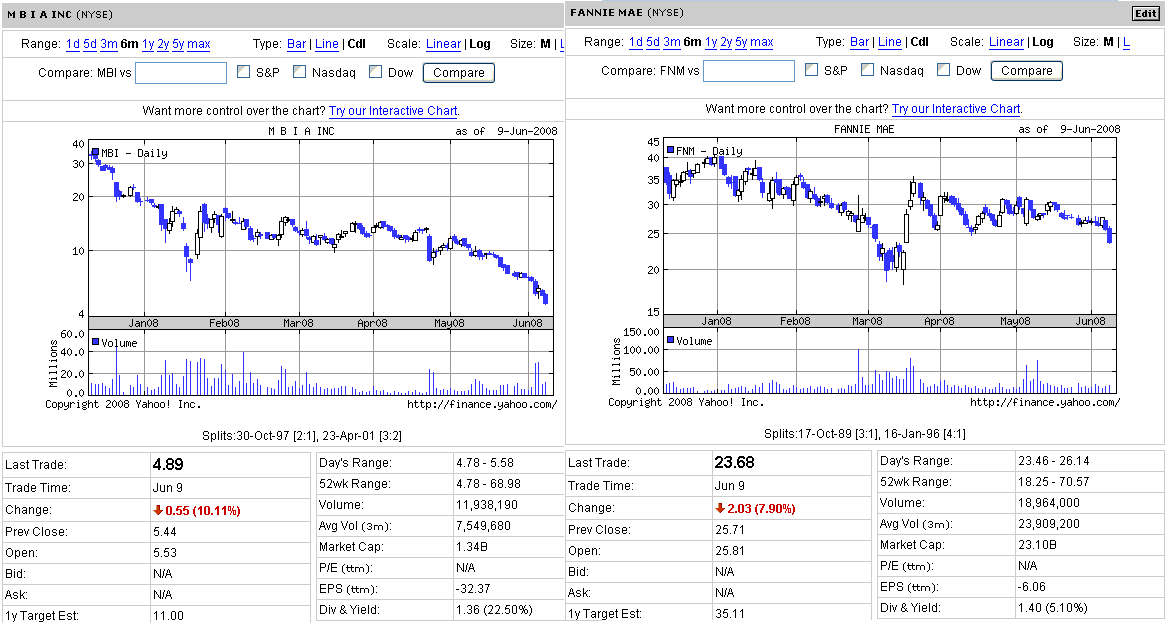This screenshot has height=623, width=1166.
Task: Click MBIA avg vol value 7,549,680
Action: [483, 526]
